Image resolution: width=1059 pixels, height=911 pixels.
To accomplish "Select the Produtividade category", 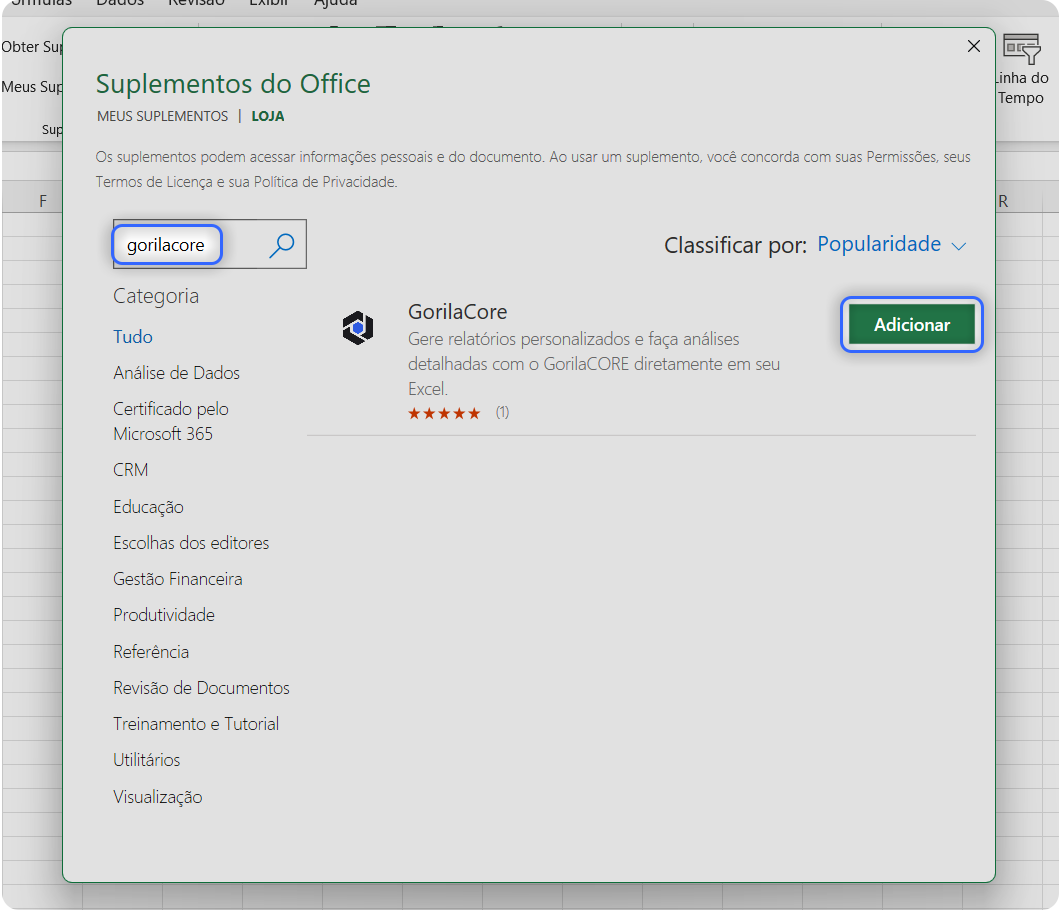I will coord(164,615).
